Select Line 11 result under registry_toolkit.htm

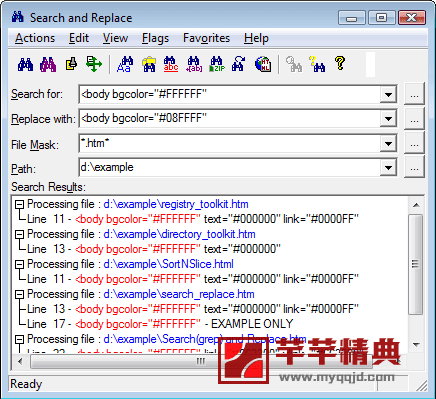pyautogui.click(x=193, y=219)
